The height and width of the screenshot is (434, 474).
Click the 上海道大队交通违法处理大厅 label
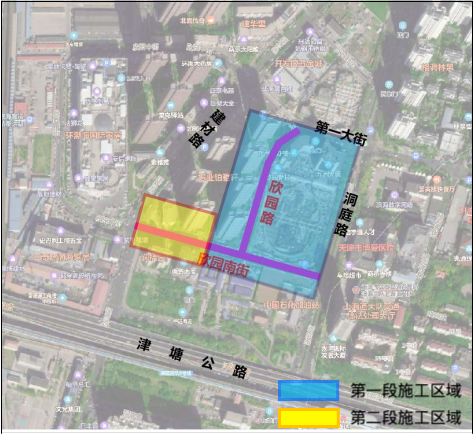(371, 311)
